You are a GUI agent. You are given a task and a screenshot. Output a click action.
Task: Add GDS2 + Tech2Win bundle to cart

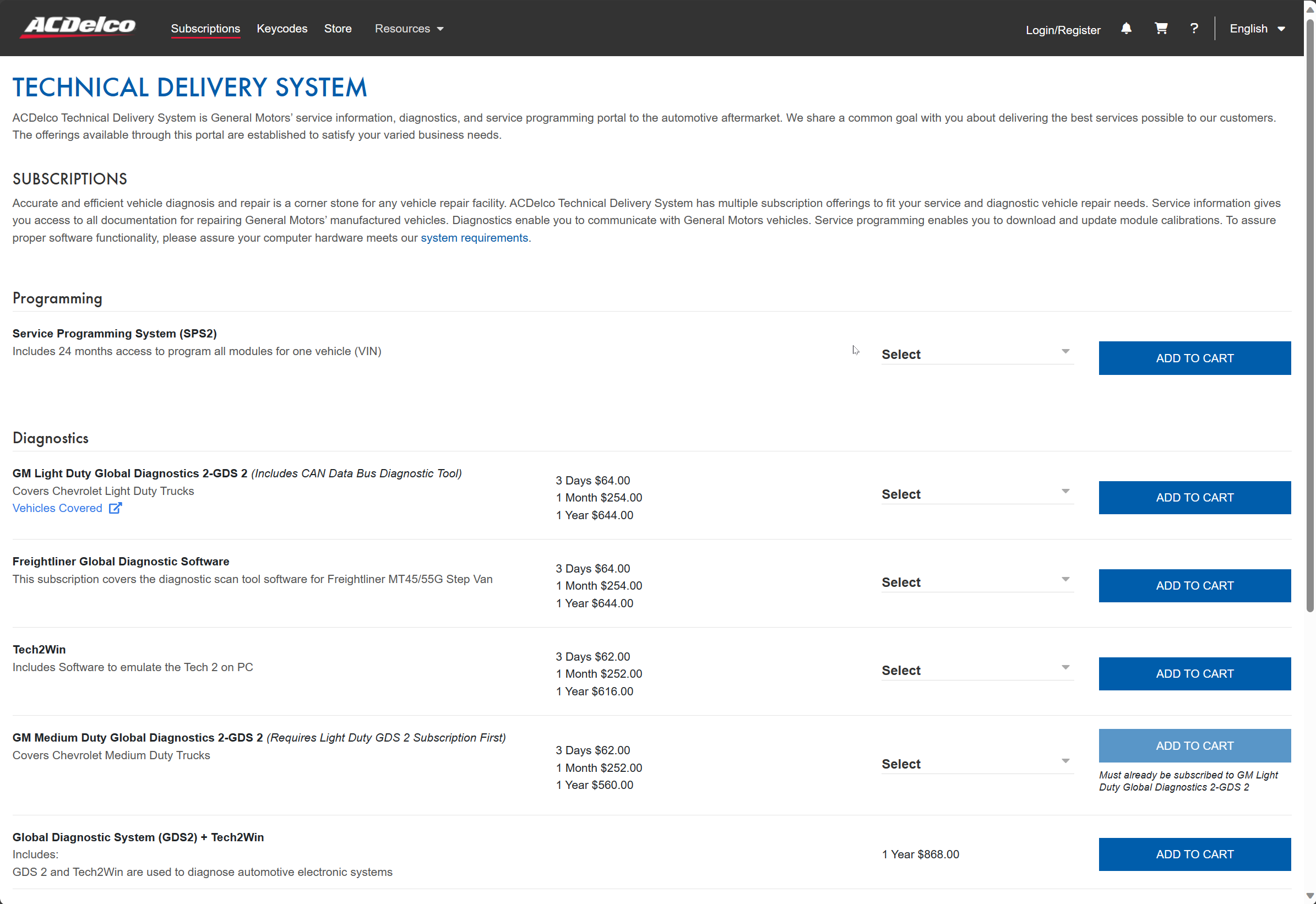pos(1194,854)
